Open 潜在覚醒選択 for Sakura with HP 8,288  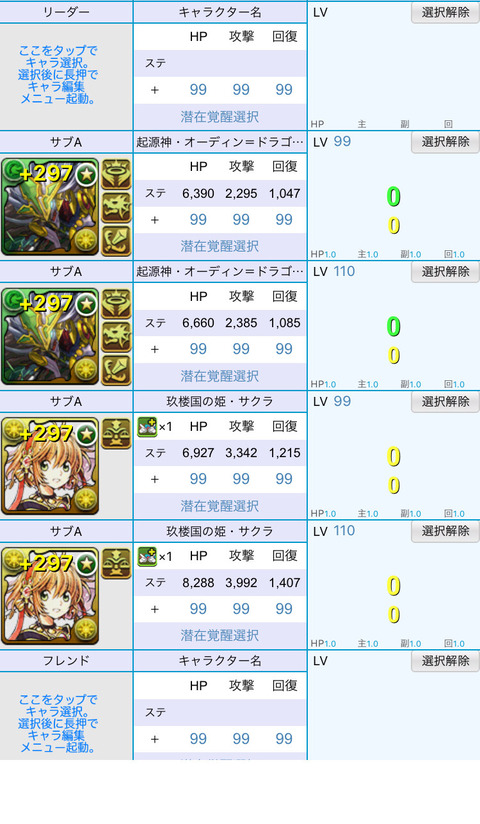(220, 635)
